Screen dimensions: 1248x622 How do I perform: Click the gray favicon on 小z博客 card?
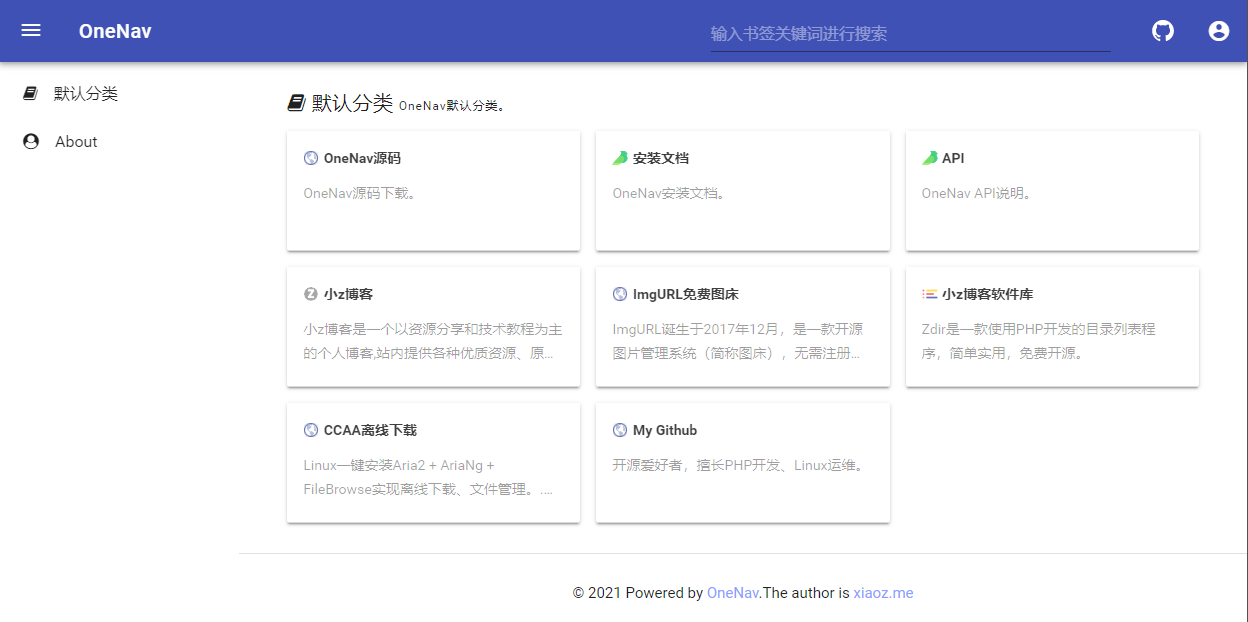pos(311,294)
